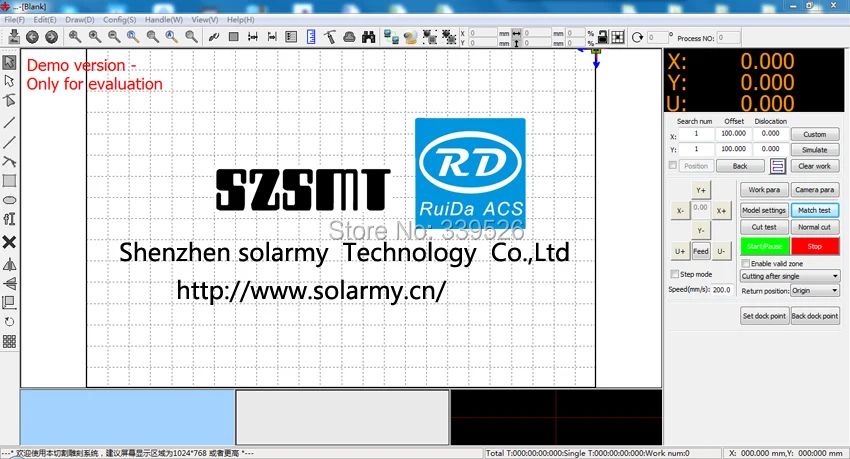Click the gray square toolbar icon

[x=234, y=37]
